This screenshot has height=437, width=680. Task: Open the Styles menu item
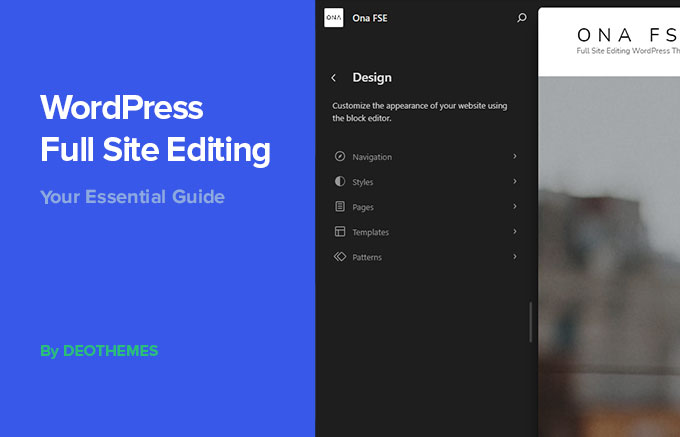tap(426, 182)
